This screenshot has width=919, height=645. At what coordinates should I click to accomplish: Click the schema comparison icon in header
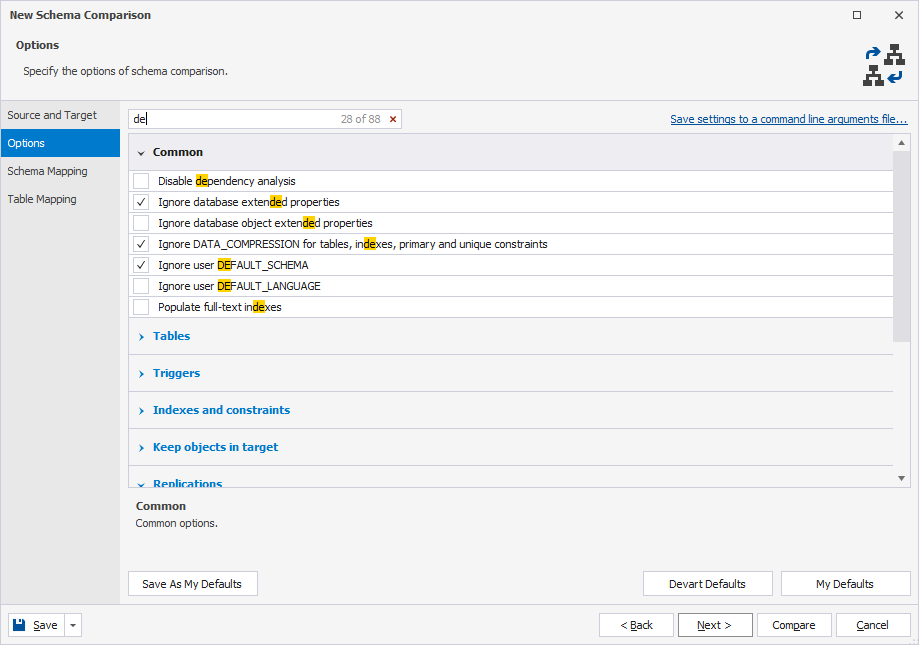tap(883, 65)
